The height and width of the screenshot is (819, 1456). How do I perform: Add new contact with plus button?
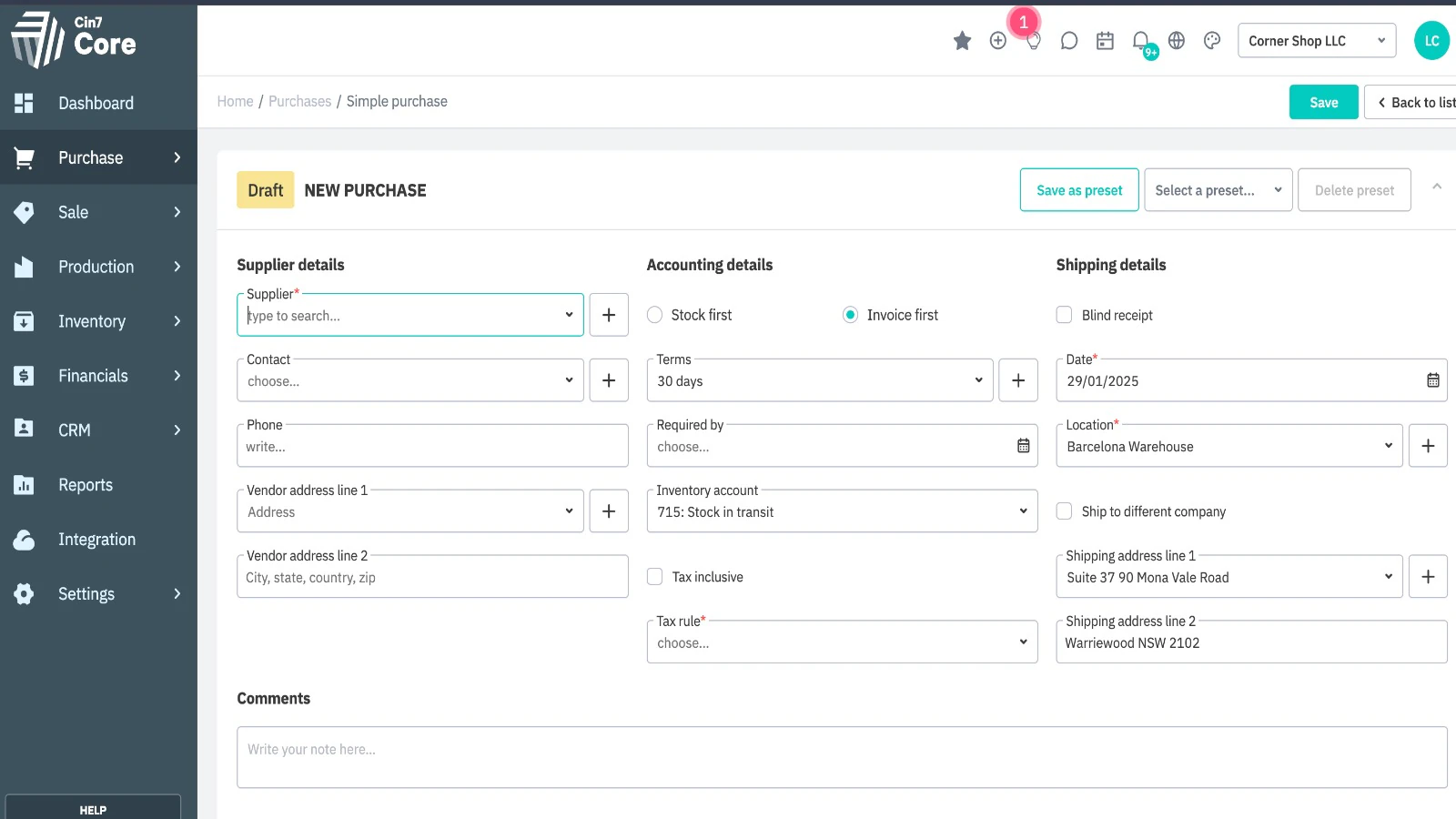(609, 380)
